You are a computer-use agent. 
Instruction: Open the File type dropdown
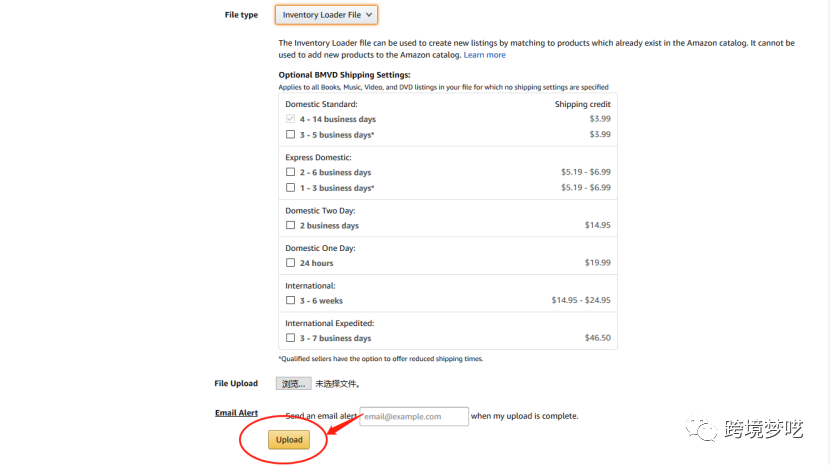coord(327,15)
